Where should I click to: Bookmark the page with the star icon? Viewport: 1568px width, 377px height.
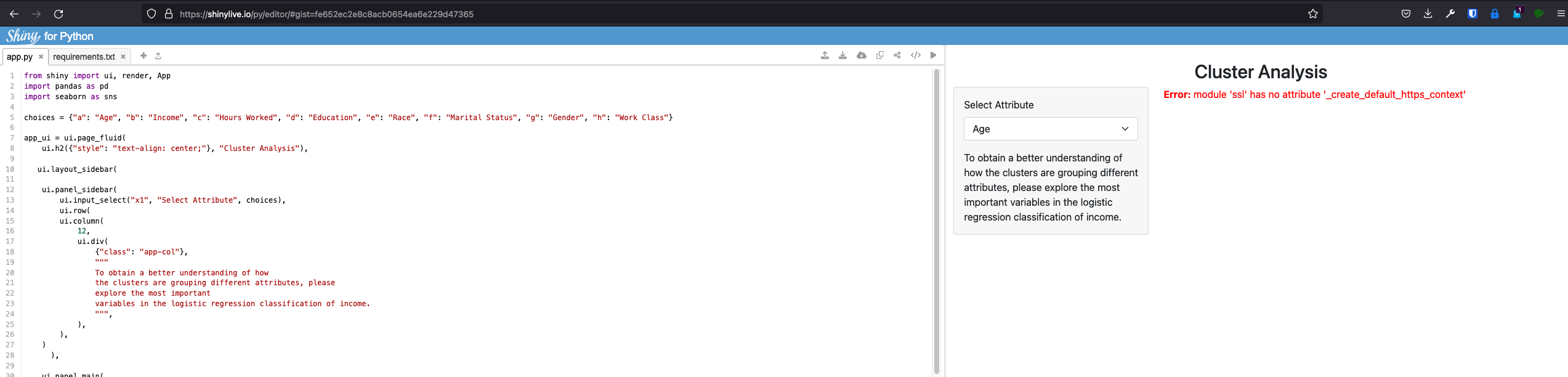(1313, 14)
